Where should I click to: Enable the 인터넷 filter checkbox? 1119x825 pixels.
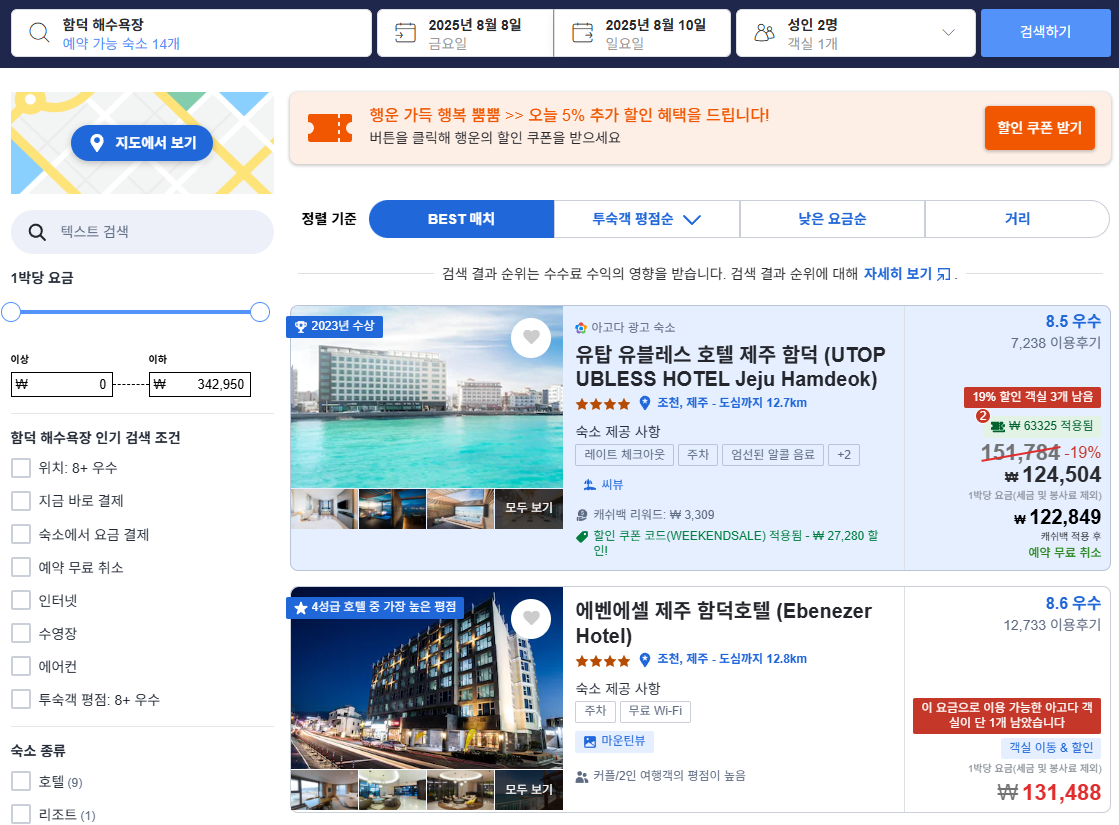click(21, 600)
